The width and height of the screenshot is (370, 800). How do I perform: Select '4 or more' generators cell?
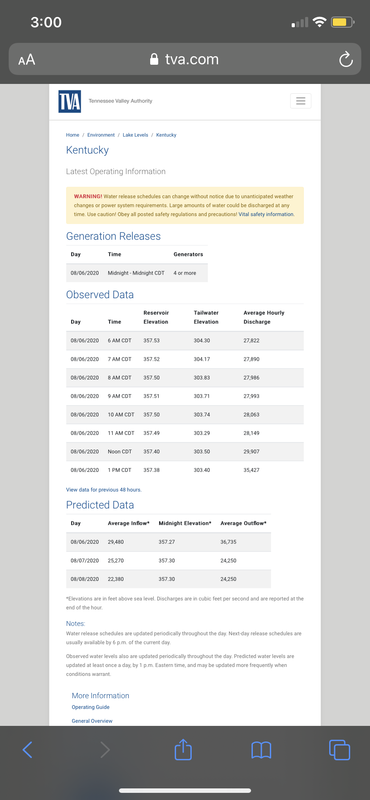[185, 273]
